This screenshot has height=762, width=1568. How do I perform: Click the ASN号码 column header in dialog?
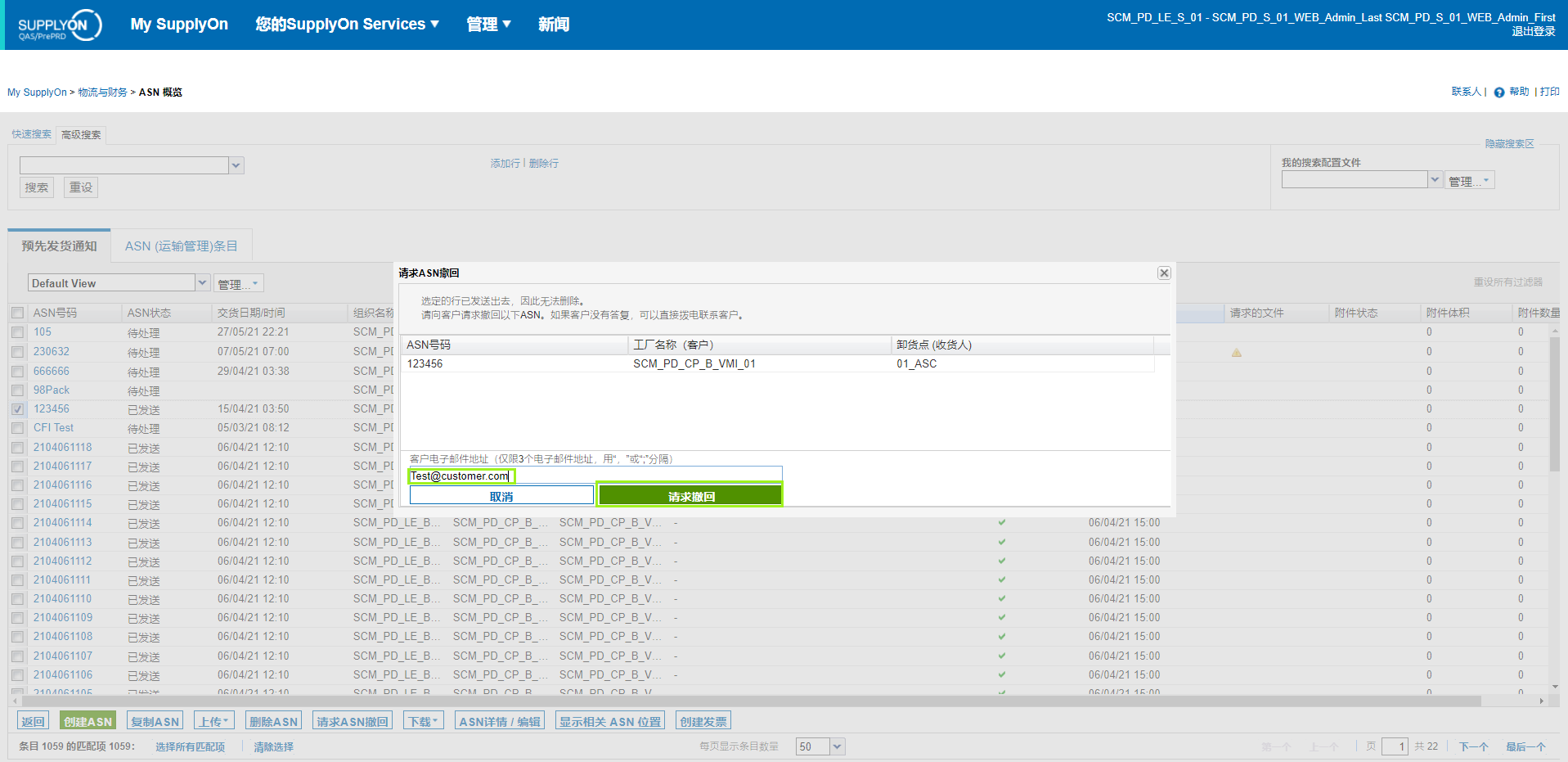click(x=514, y=345)
